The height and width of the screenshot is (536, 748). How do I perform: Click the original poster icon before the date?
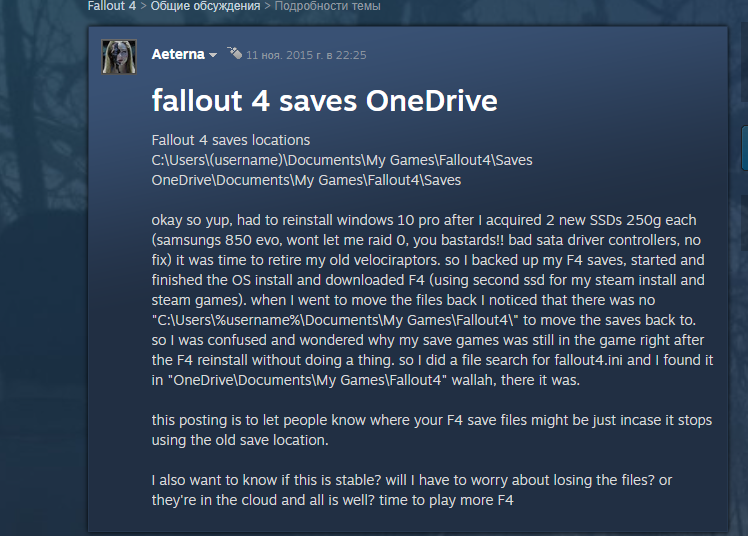point(234,52)
